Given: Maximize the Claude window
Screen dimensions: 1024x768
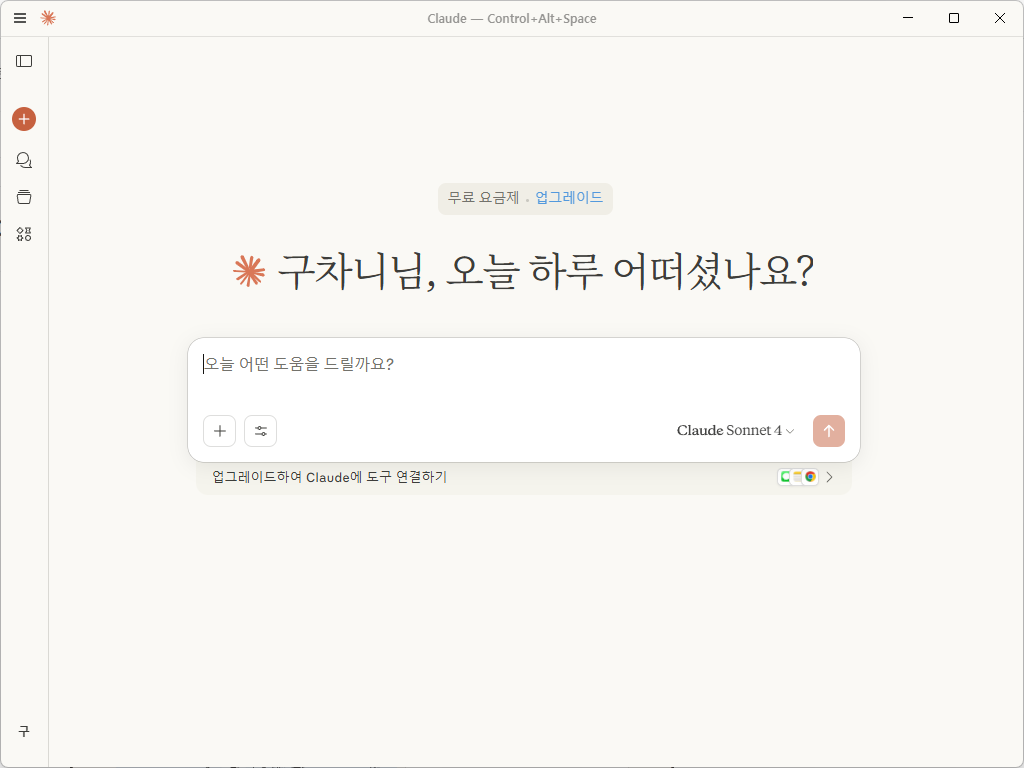Looking at the screenshot, I should point(953,18).
